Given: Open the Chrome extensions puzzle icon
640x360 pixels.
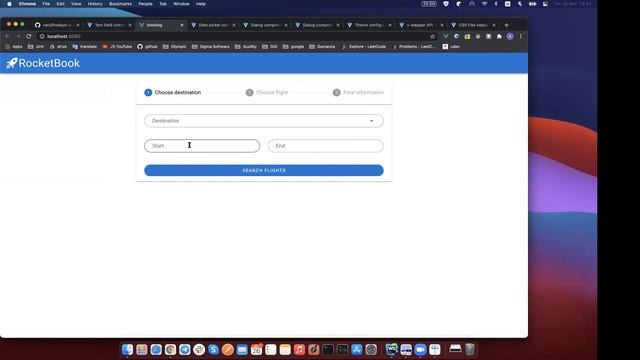Looking at the screenshot, I should pyautogui.click(x=499, y=36).
